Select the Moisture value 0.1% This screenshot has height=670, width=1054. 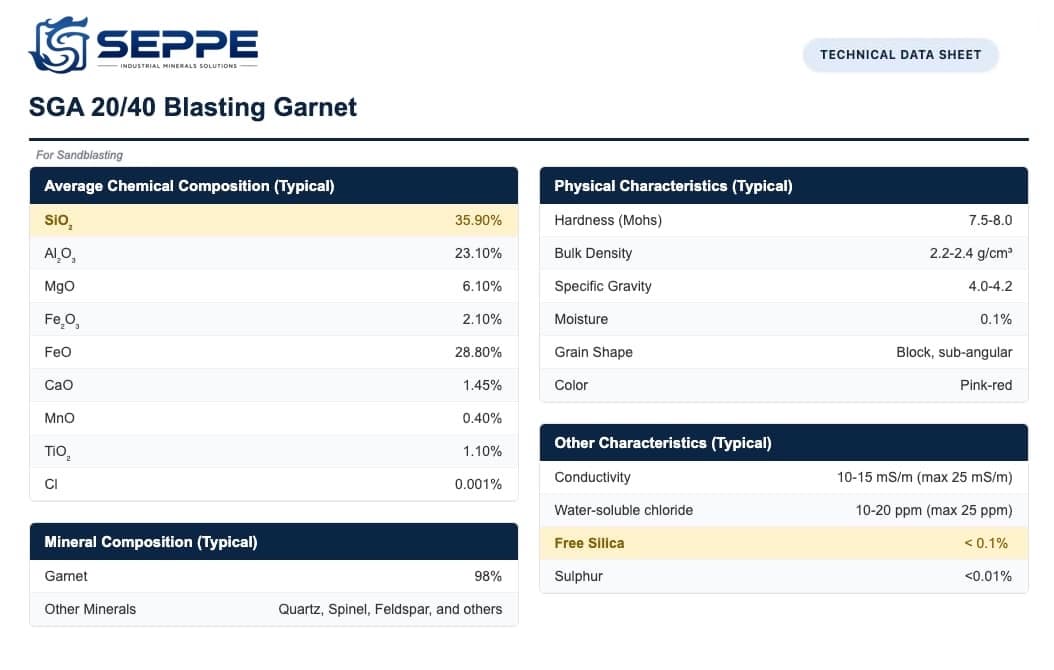(996, 319)
